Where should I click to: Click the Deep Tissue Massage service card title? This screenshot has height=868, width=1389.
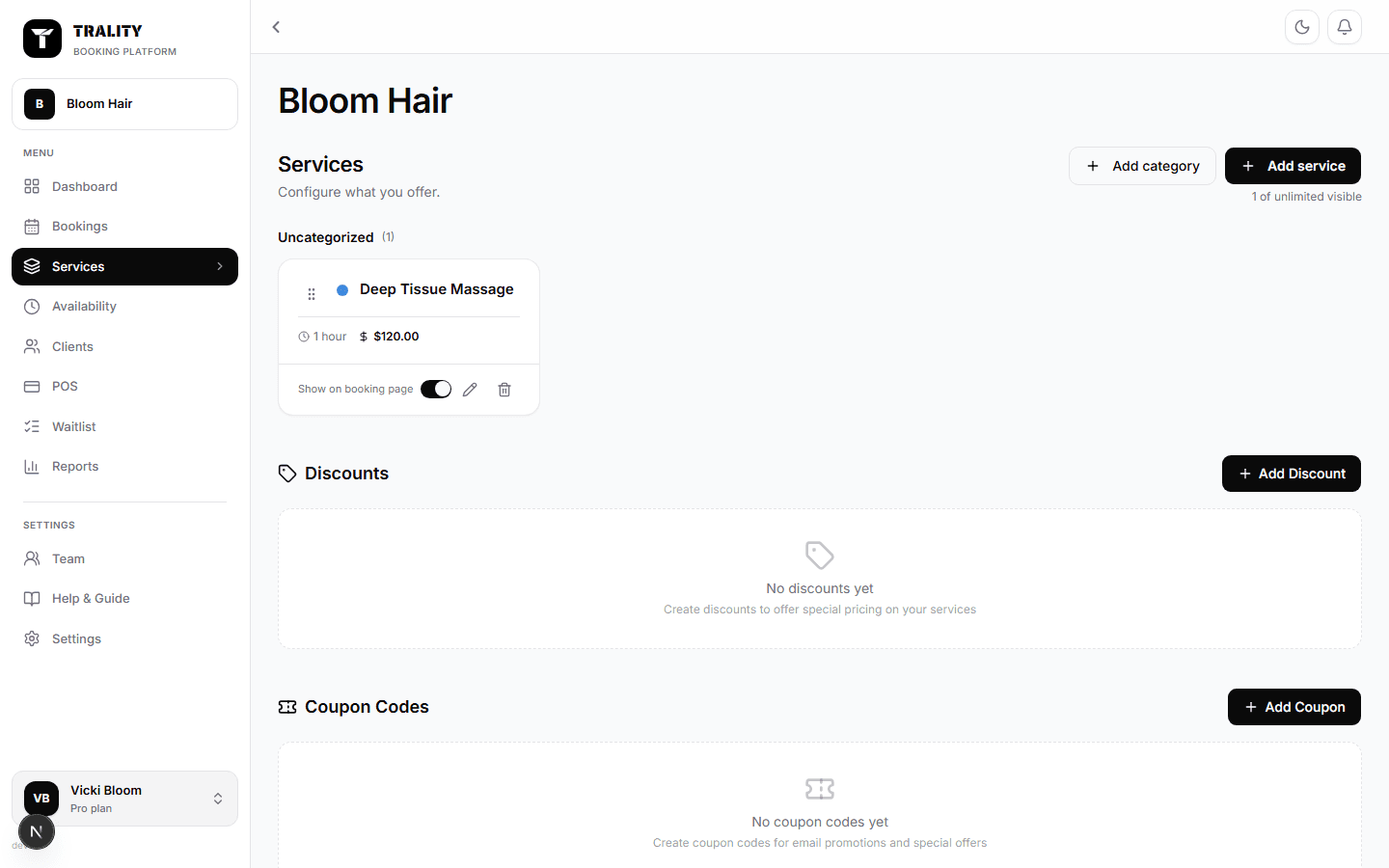tap(437, 289)
